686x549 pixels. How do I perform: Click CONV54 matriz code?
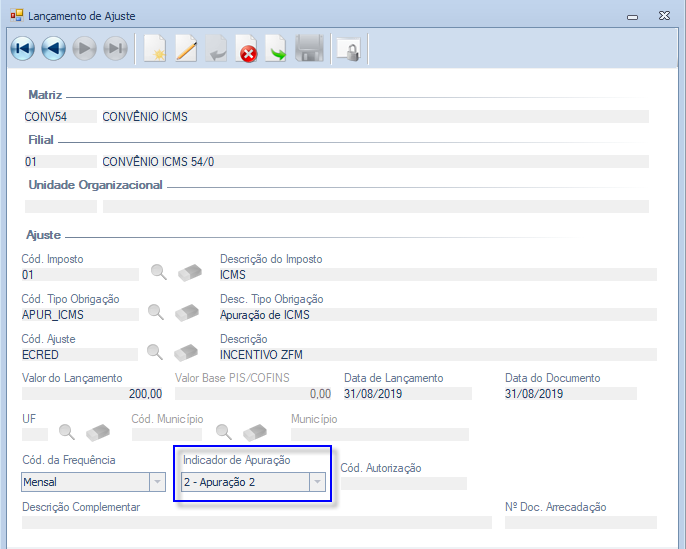(x=46, y=117)
